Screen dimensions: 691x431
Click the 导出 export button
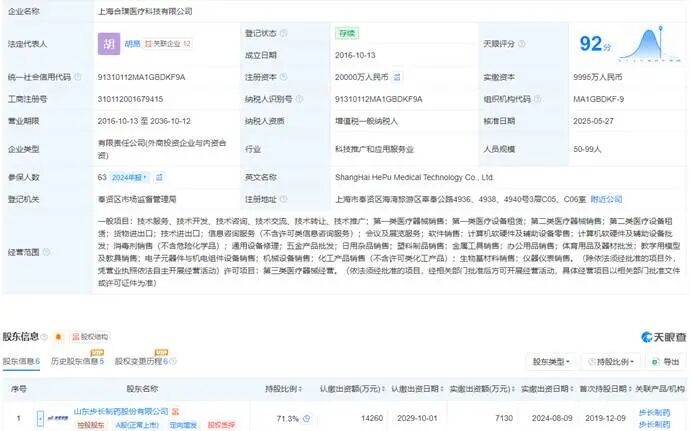click(666, 362)
